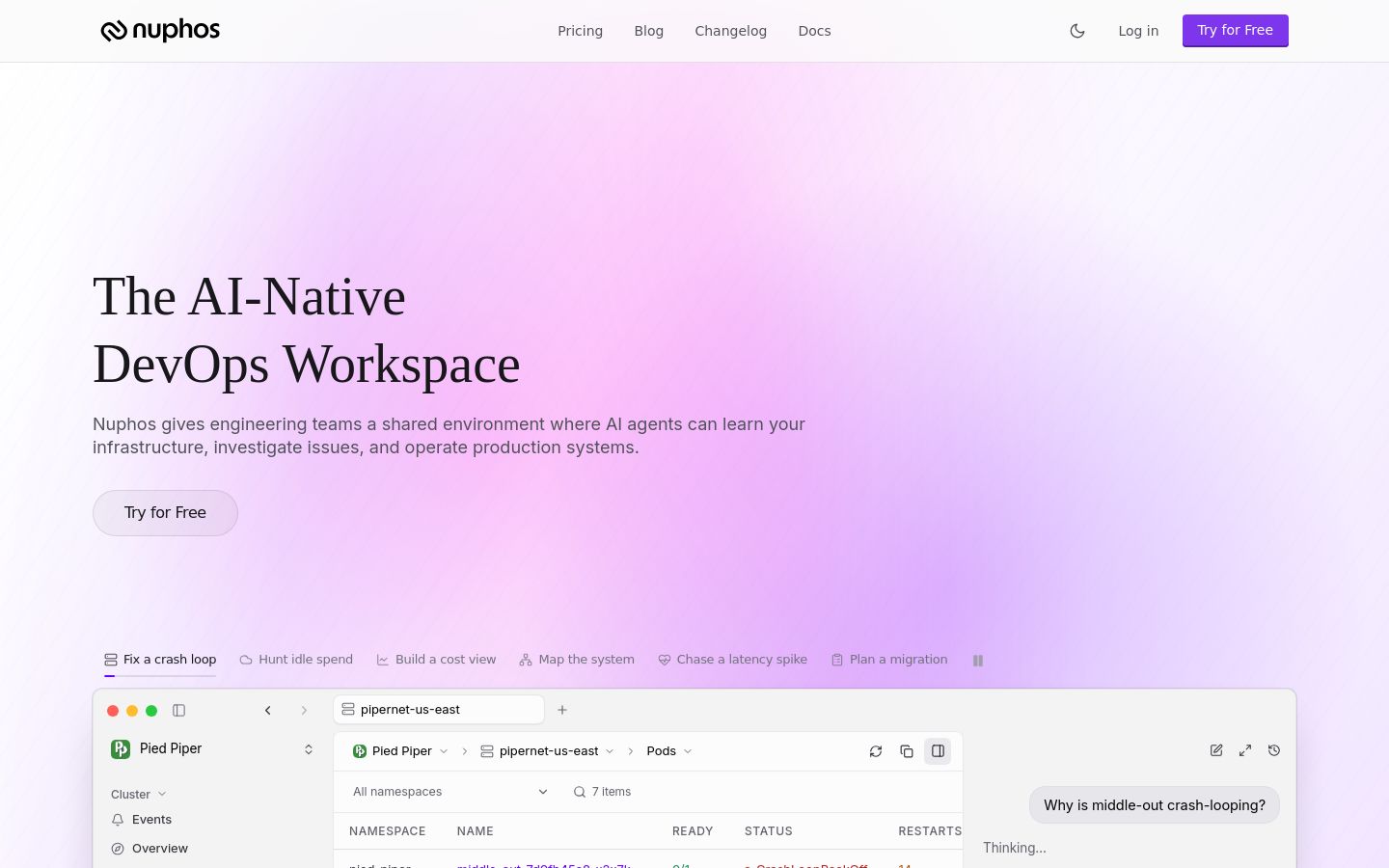The width and height of the screenshot is (1389, 868).
Task: Go to the Blog page
Action: pos(648,31)
